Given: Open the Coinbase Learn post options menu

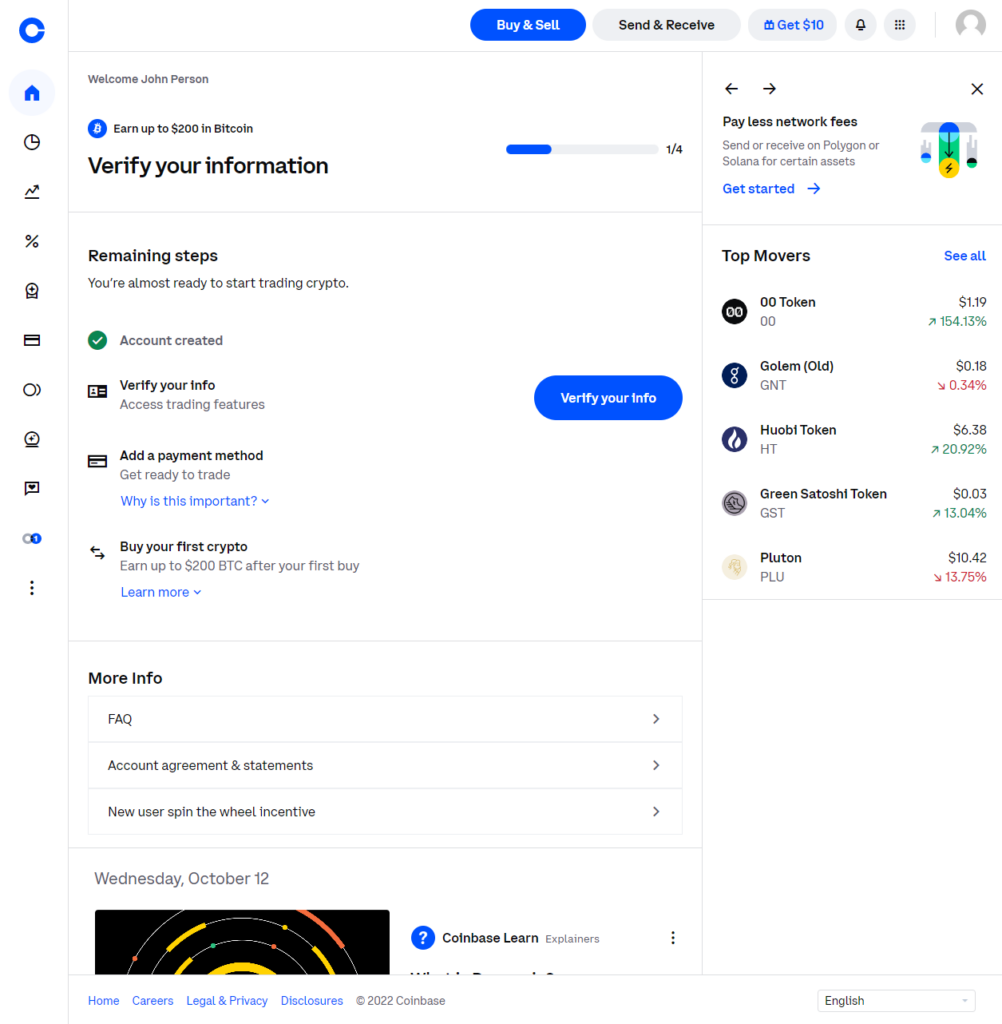Looking at the screenshot, I should click(673, 938).
